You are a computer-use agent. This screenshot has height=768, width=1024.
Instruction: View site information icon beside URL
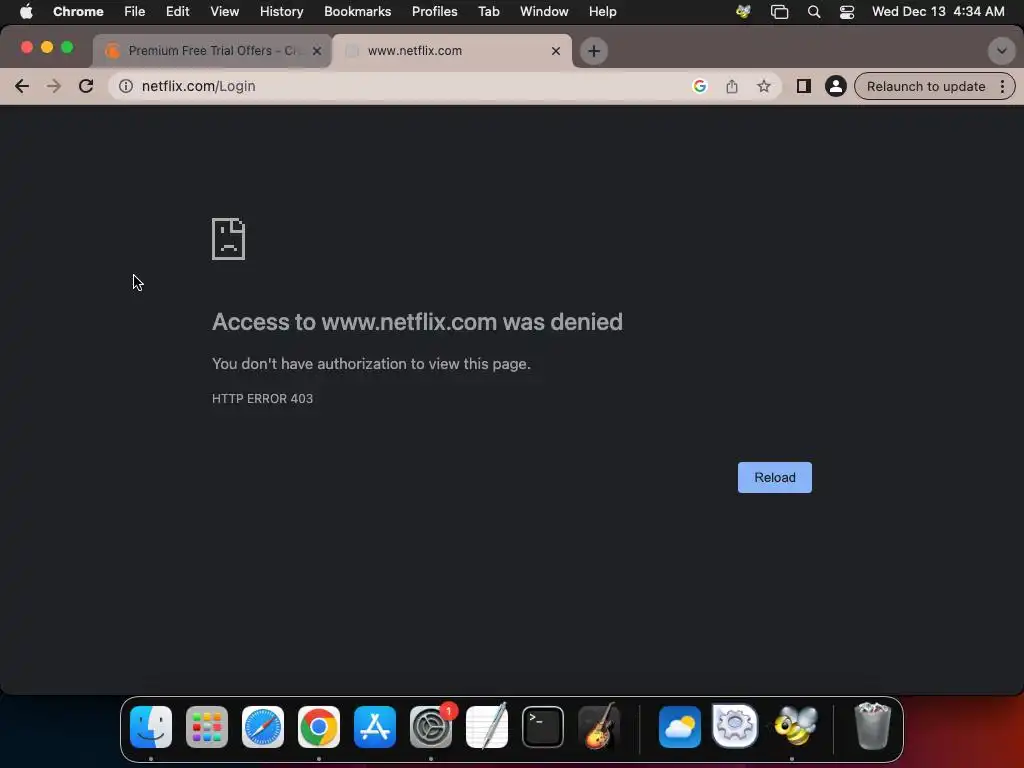pos(126,86)
